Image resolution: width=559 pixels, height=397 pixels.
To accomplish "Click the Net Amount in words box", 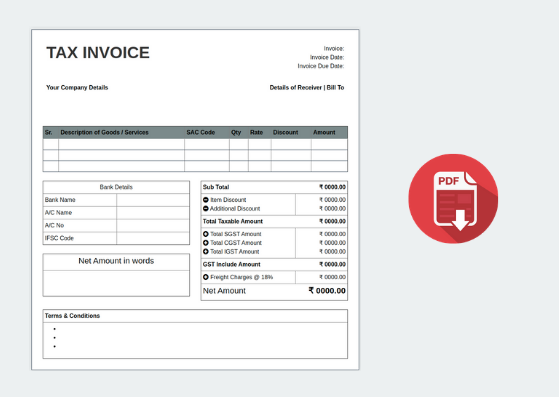I will tap(116, 275).
